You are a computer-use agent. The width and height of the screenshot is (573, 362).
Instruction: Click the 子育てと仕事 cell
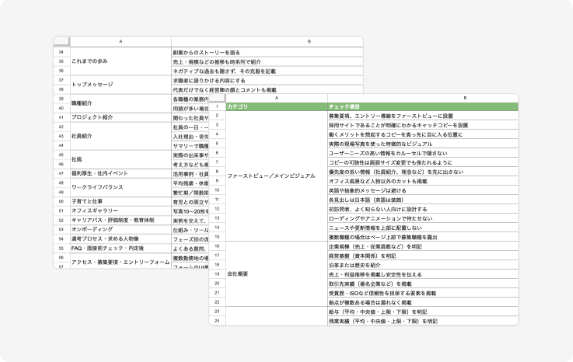(121, 202)
